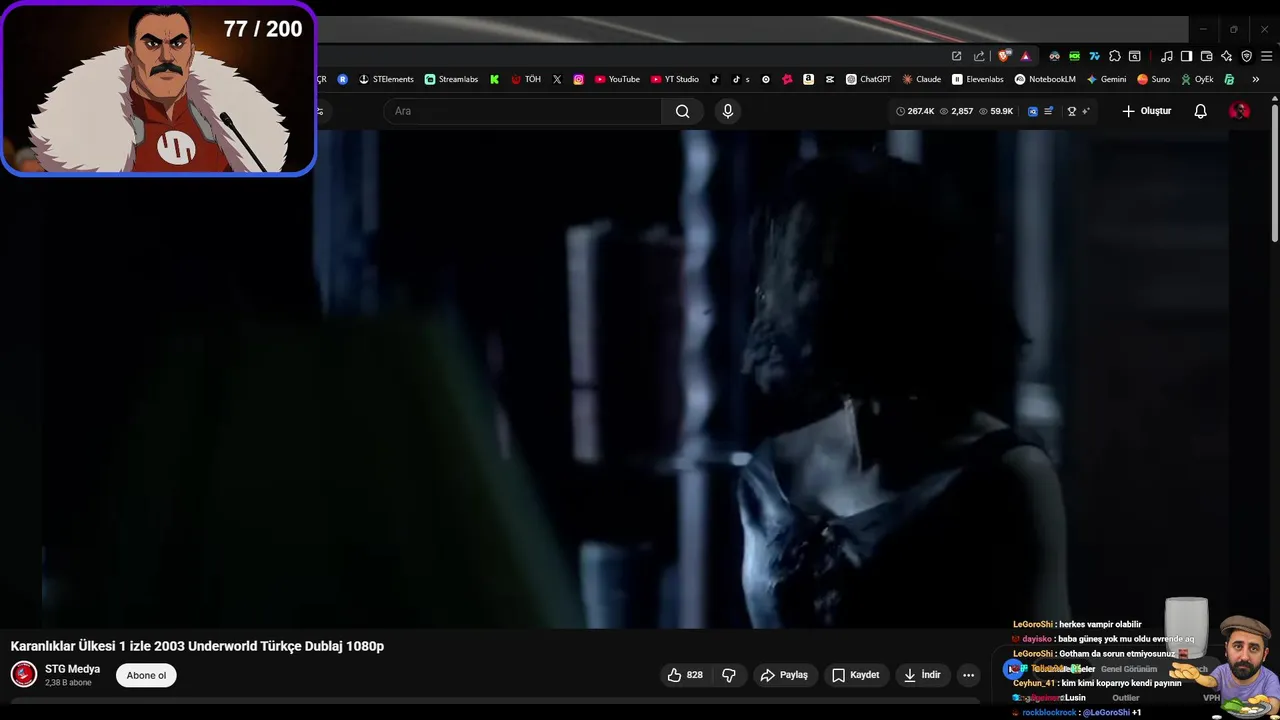Viewport: 1280px width, 720px height.
Task: Click the share icon in address bar
Action: pyautogui.click(x=979, y=56)
